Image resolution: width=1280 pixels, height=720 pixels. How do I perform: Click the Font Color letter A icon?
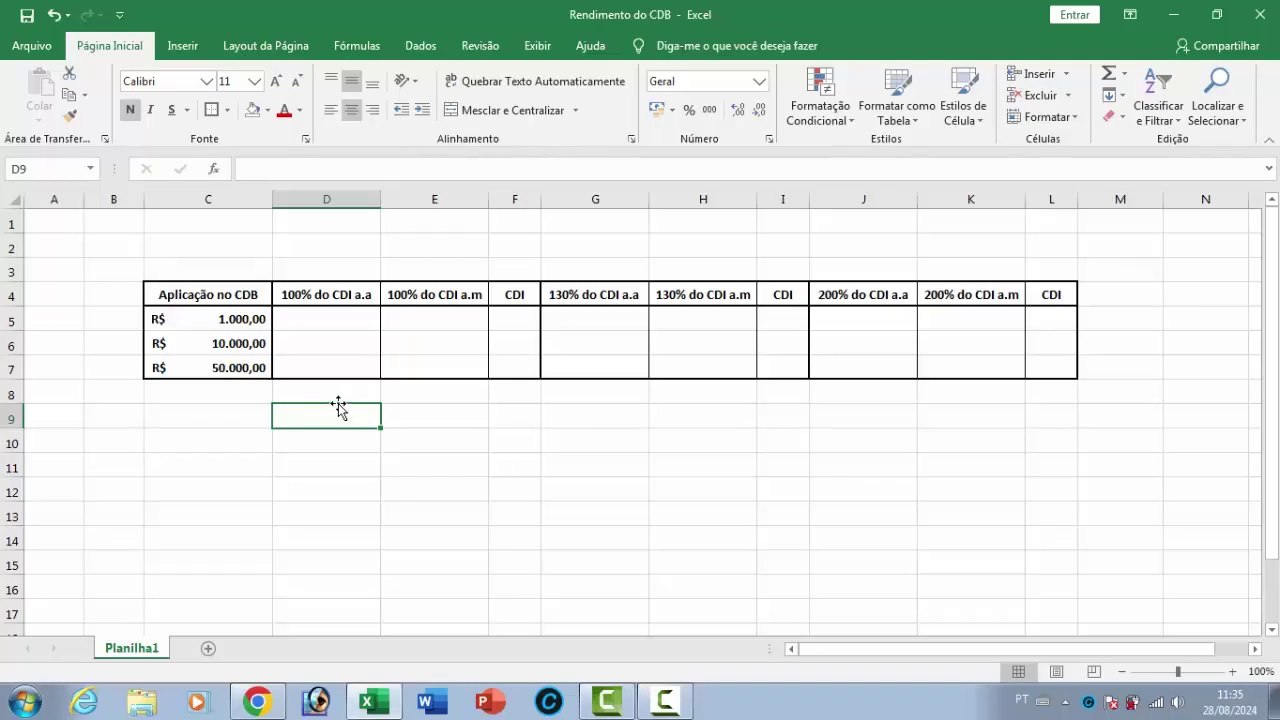[285, 110]
